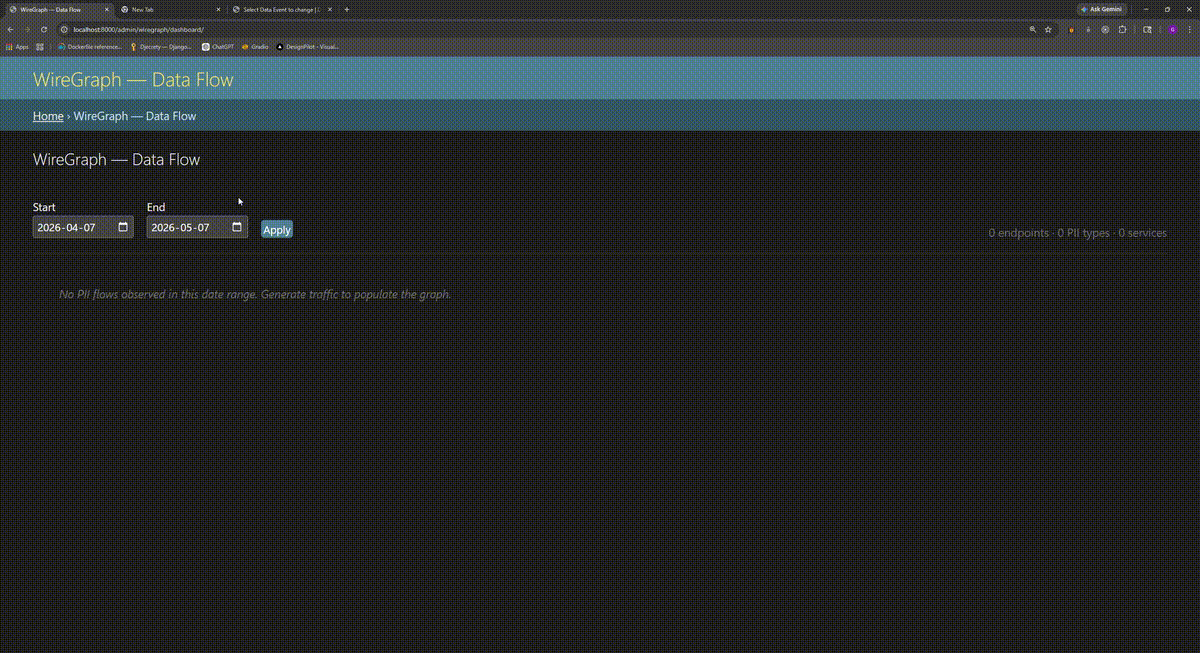Click the orange shield extension icon
Screen dimensions: 1200x653
coord(1072,30)
